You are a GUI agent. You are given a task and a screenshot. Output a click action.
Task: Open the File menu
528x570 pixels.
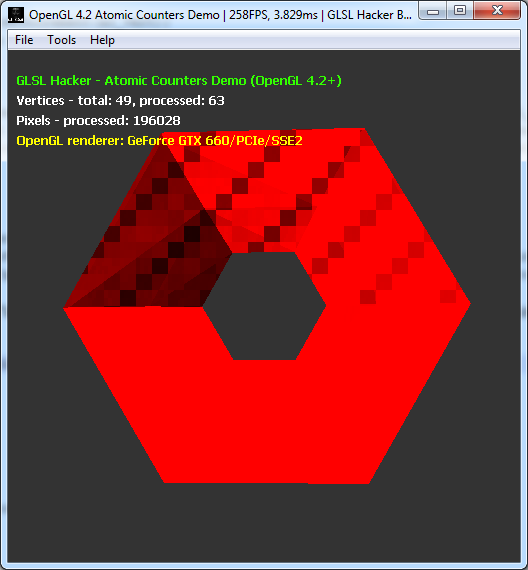(24, 40)
